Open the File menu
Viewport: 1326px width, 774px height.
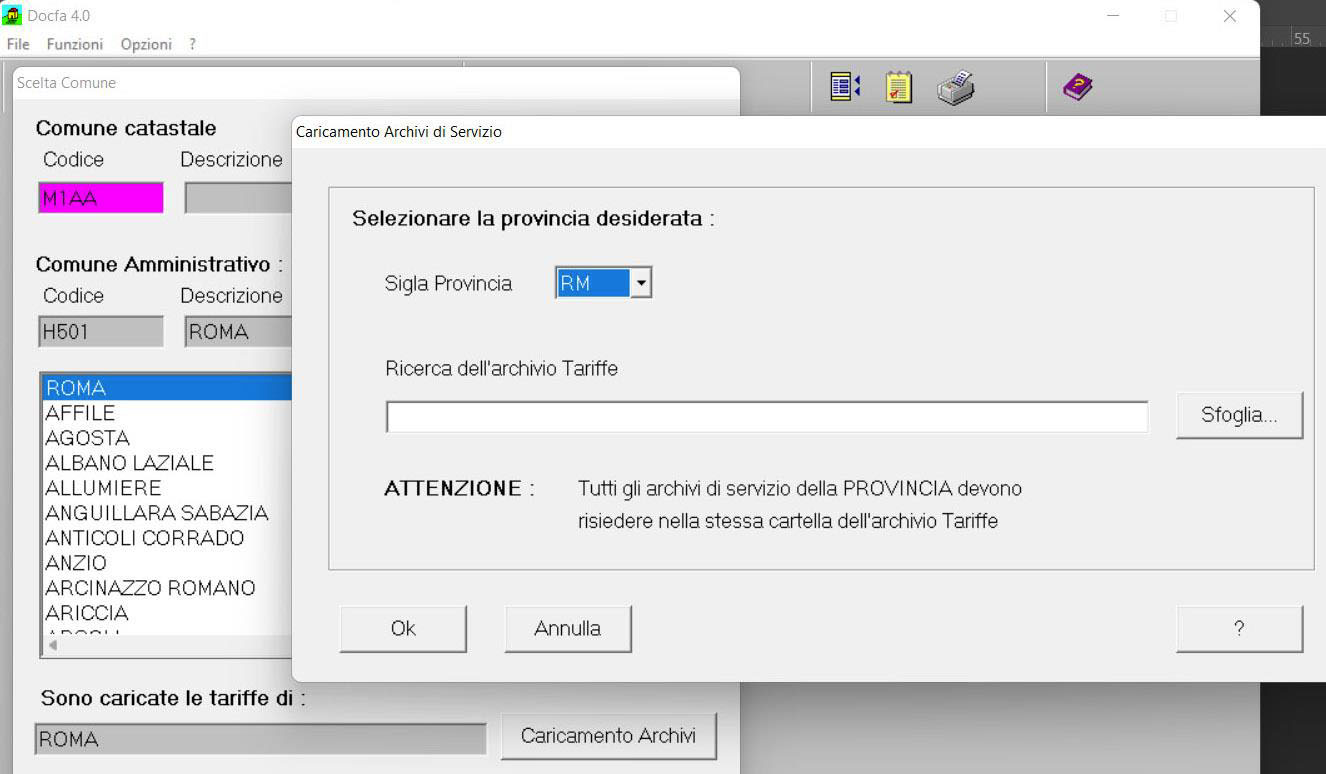point(18,44)
